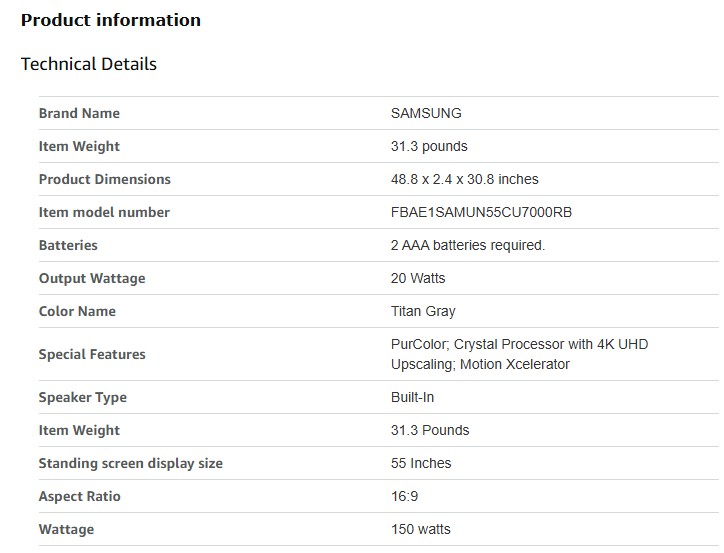Click the 20 Watts value
The width and height of the screenshot is (724, 553).
coord(418,278)
